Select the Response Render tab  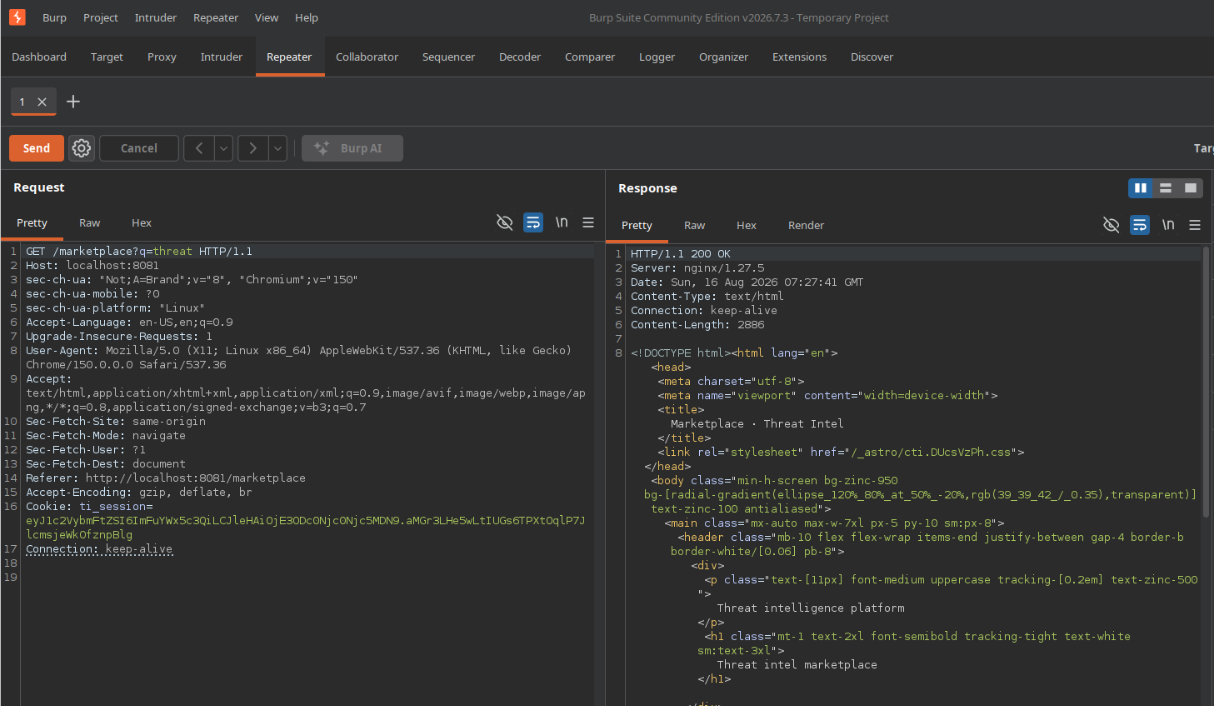pyautogui.click(x=806, y=225)
